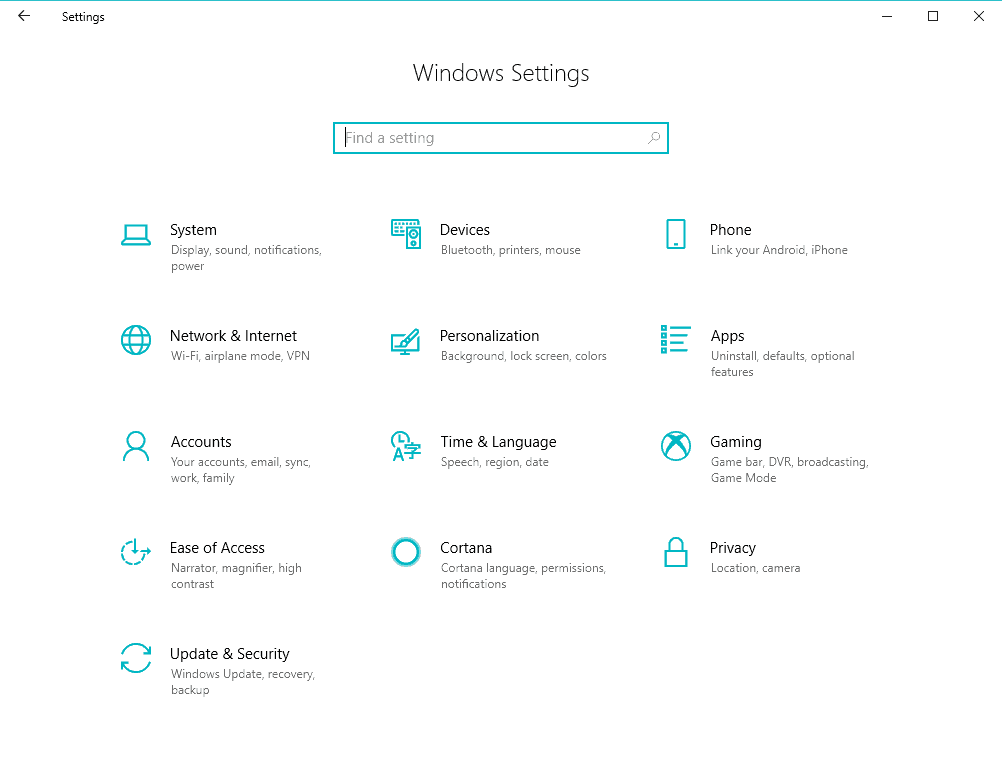The height and width of the screenshot is (771, 1002).
Task: Minimize the Settings window
Action: coord(886,16)
